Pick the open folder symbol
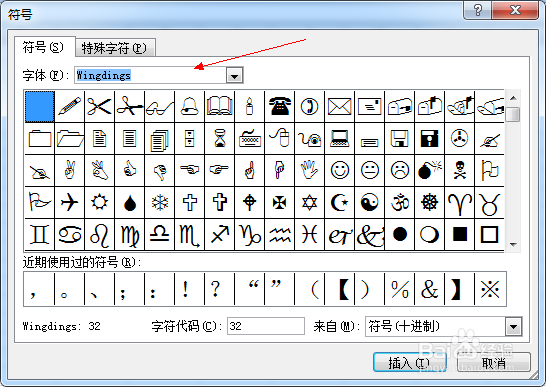The width and height of the screenshot is (546, 387). pos(70,138)
